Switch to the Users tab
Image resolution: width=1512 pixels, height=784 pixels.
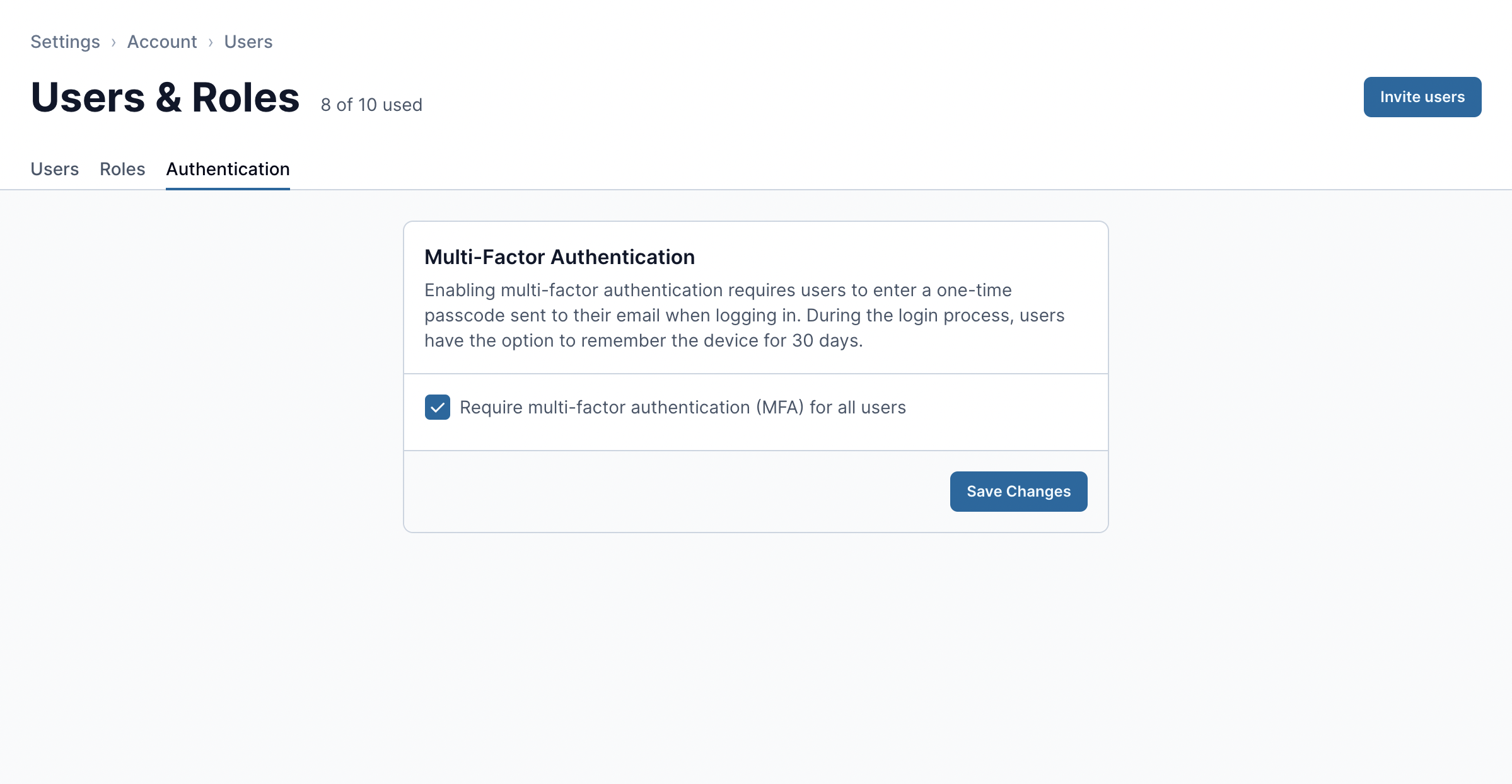coord(55,169)
